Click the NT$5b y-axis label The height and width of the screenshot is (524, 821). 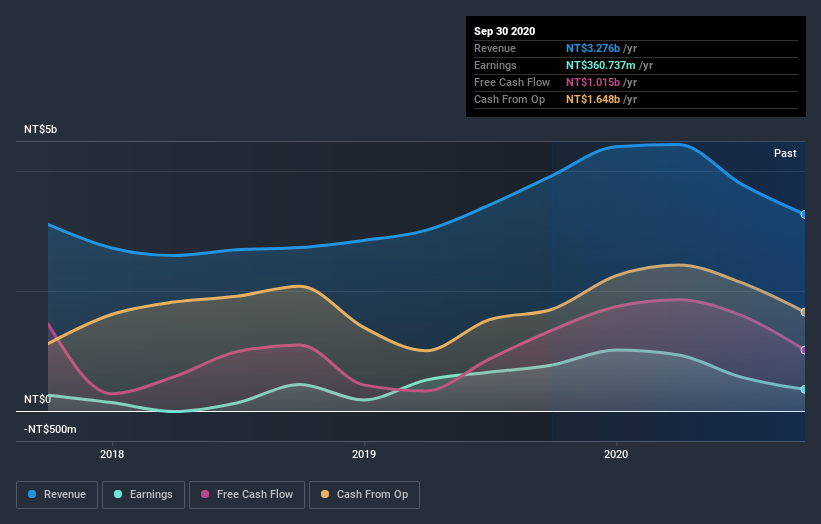click(x=40, y=129)
